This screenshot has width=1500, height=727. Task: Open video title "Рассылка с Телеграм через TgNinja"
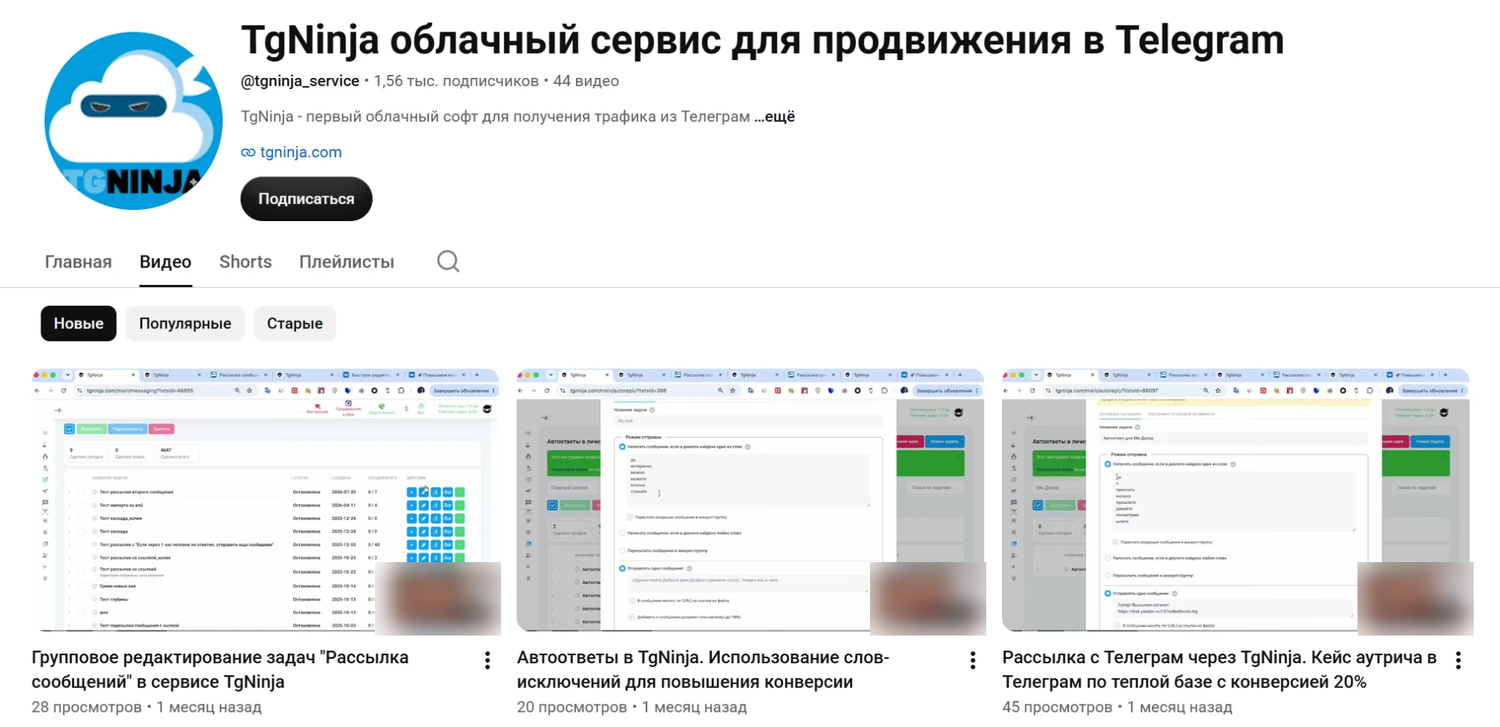point(1219,670)
